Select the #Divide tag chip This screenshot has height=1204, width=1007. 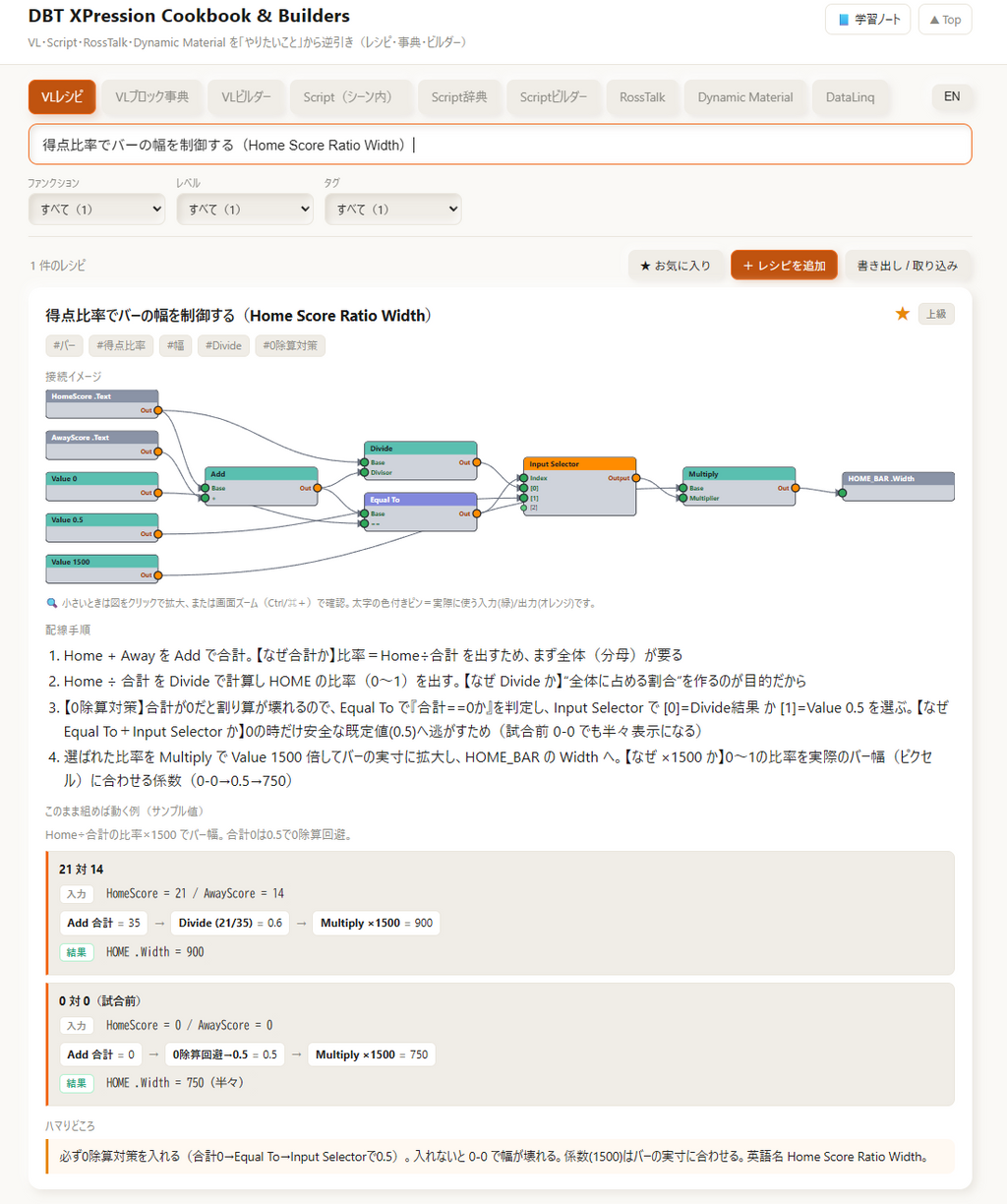pos(223,345)
